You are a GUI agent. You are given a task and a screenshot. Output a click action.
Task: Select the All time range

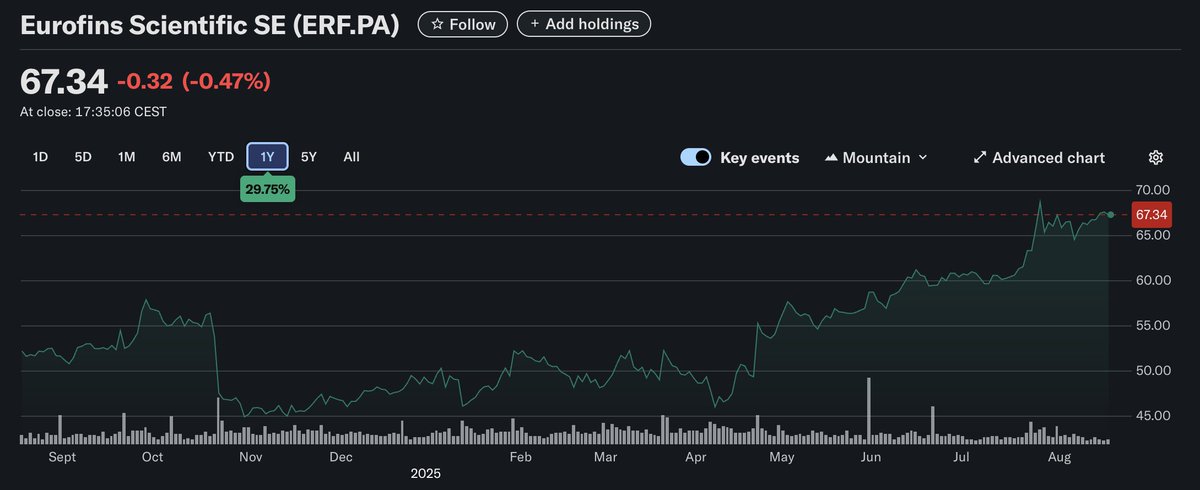(351, 157)
